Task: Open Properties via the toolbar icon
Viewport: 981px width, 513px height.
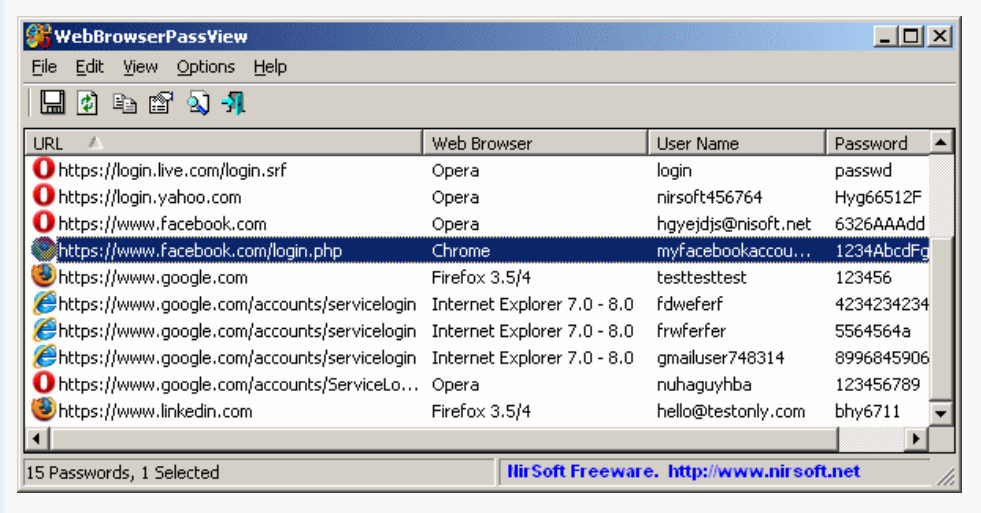Action: coord(160,103)
